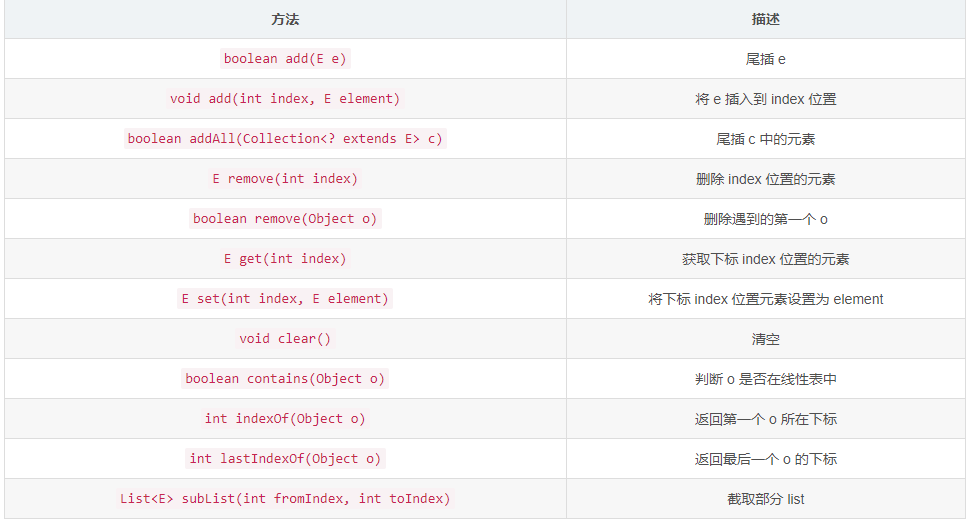Select 'void clear()' method cell

[x=285, y=338]
